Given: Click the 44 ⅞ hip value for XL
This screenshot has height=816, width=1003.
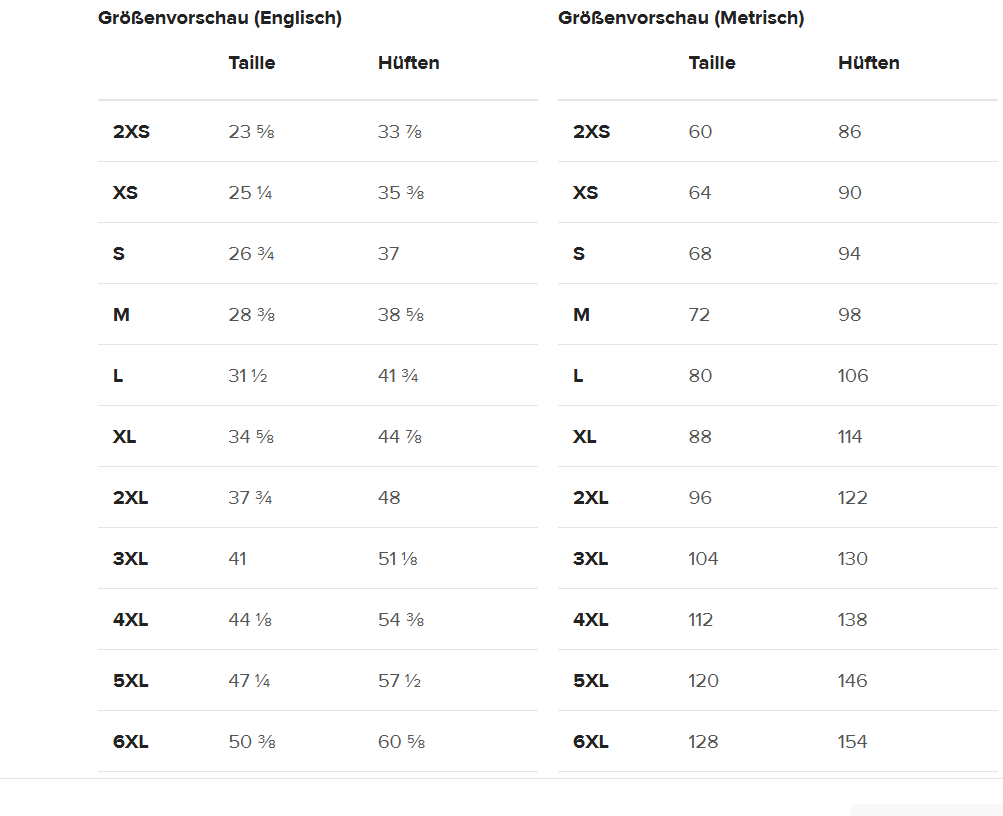Looking at the screenshot, I should (401, 437).
